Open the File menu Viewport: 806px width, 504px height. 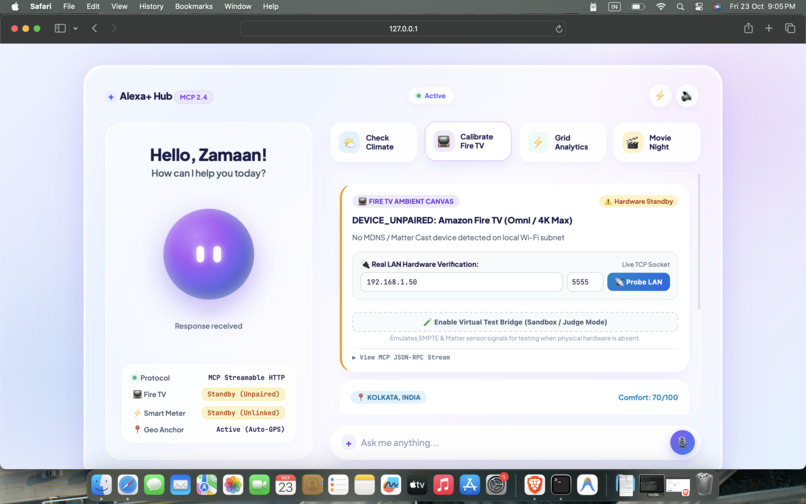69,7
